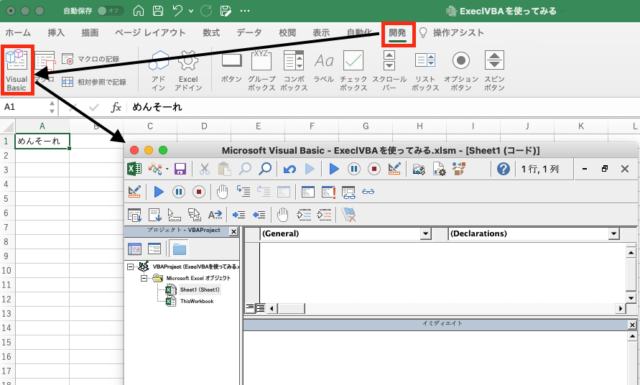Click the first indent icon in edit toolbar

pyautogui.click(x=238, y=214)
